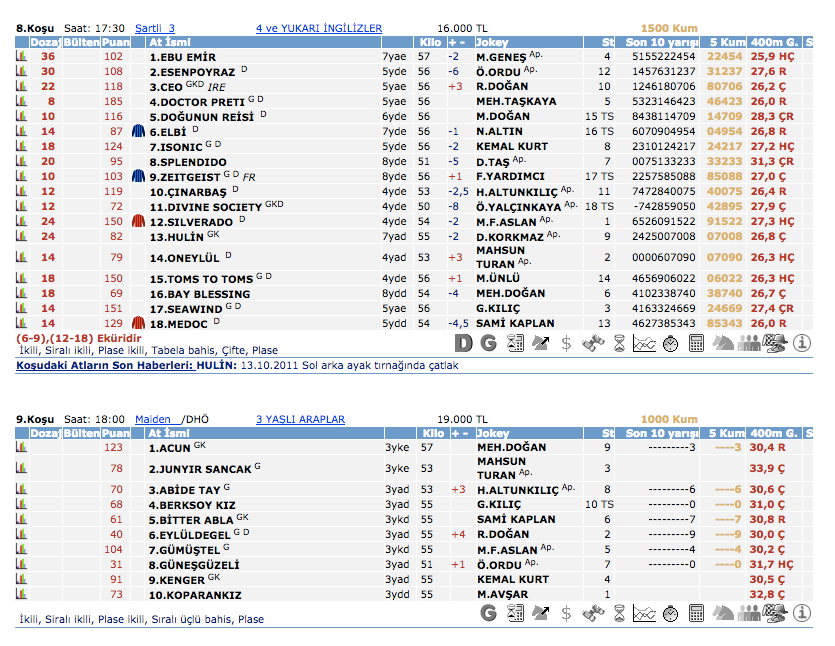The height and width of the screenshot is (646, 835).
Task: Open the calculator icon under race 8
Action: tap(697, 343)
